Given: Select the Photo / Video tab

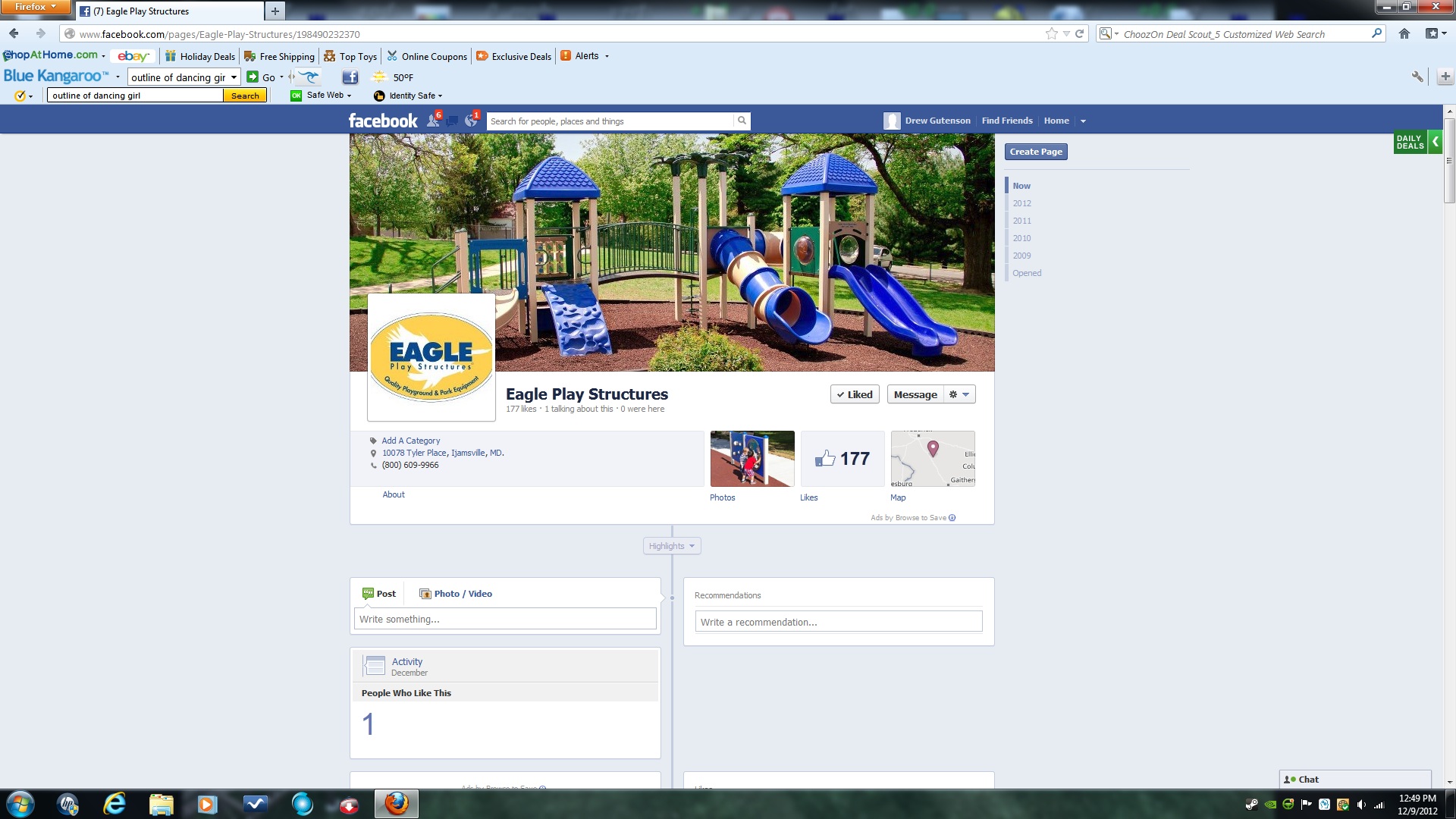Looking at the screenshot, I should click(456, 594).
